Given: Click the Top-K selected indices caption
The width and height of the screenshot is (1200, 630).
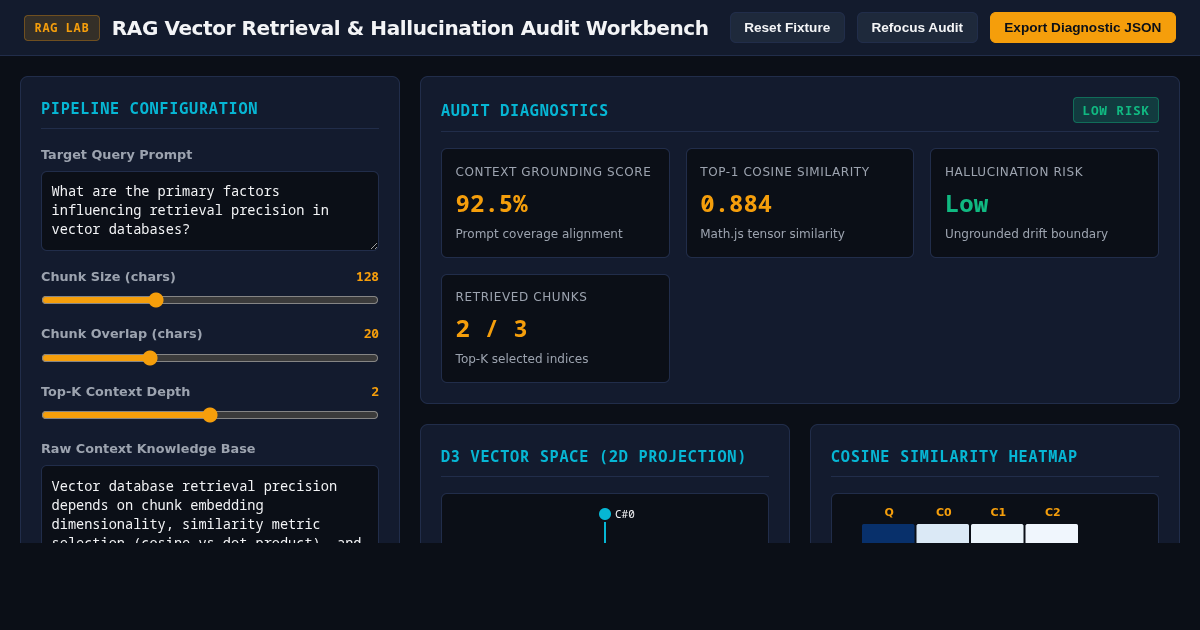Looking at the screenshot, I should pos(522,359).
